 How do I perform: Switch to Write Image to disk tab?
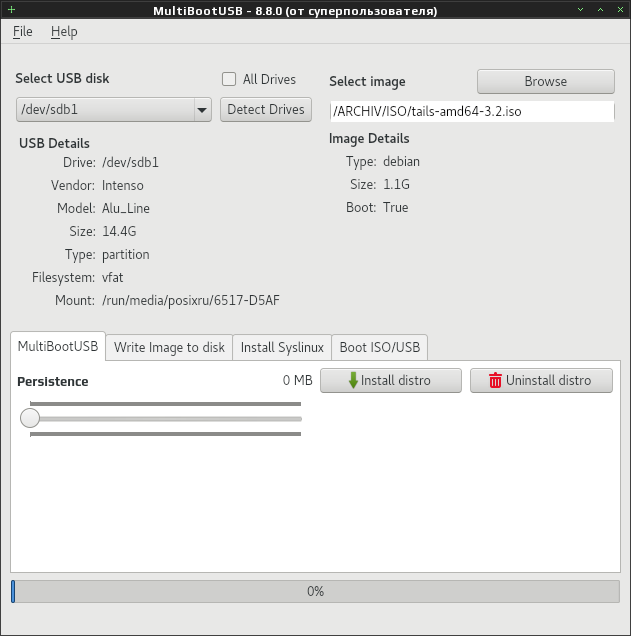(x=169, y=347)
